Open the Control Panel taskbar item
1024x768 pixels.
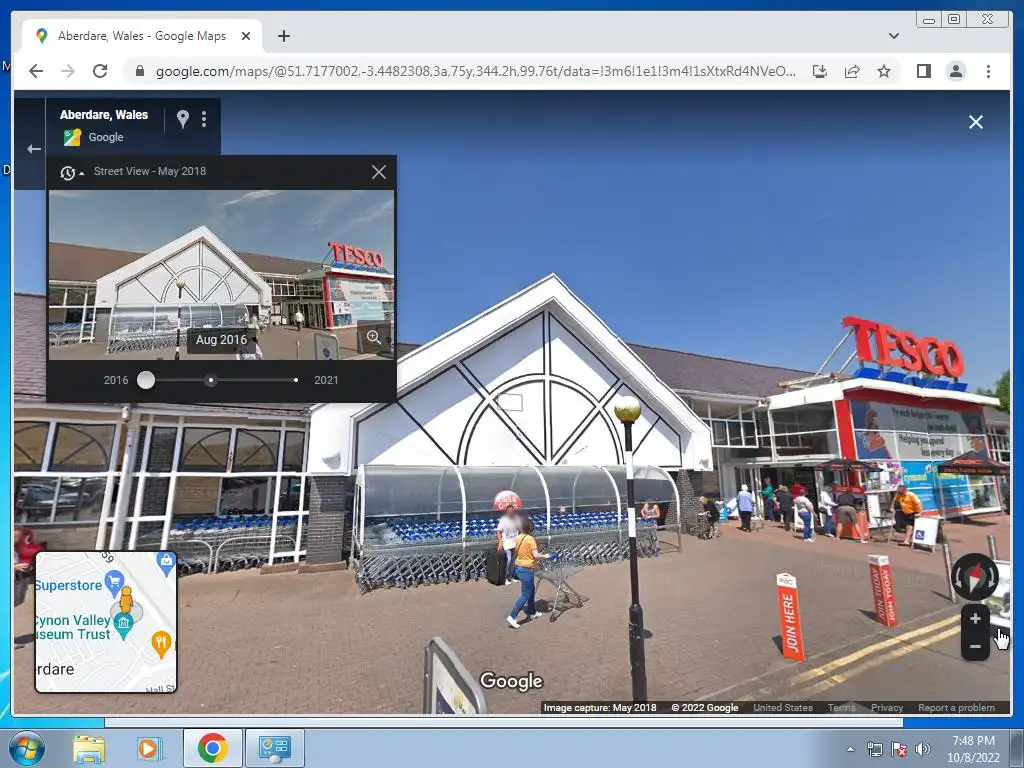[x=275, y=748]
